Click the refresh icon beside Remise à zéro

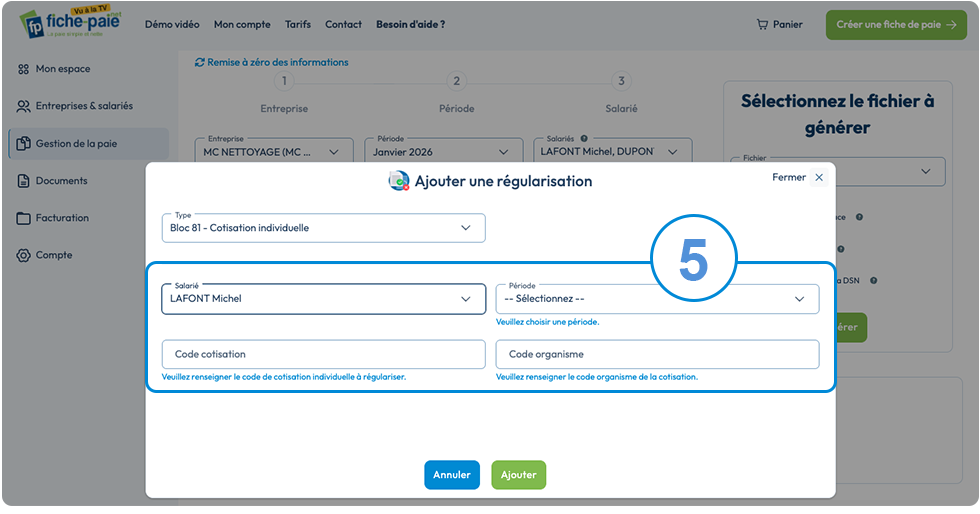199,63
